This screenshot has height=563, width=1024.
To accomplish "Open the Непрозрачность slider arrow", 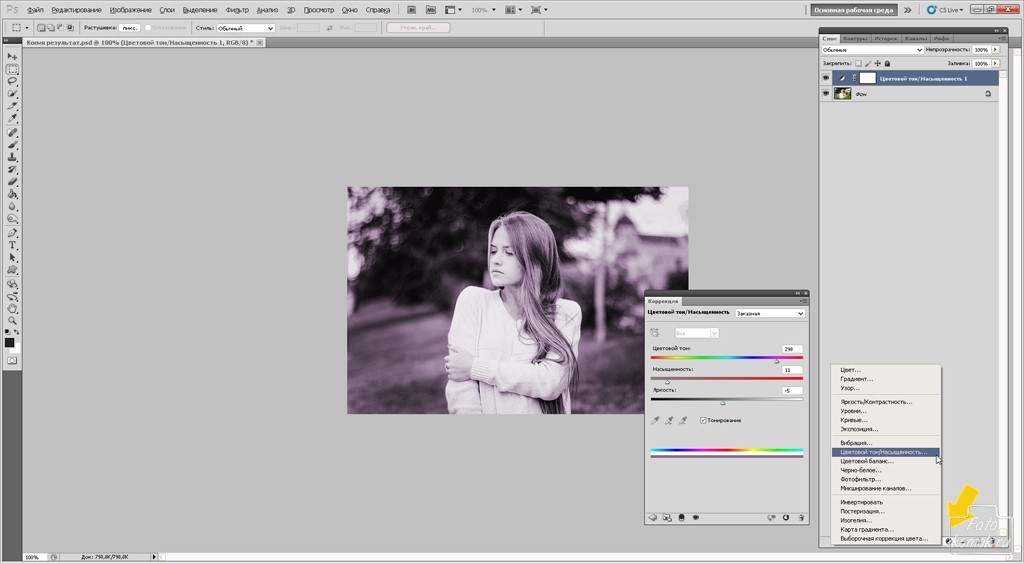I will click(995, 50).
